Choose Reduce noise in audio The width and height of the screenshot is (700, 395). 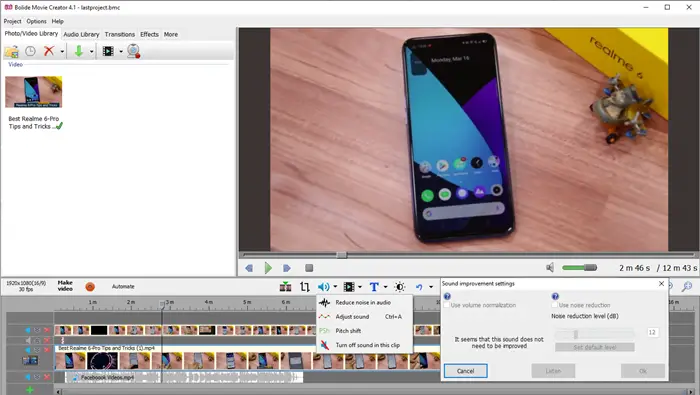click(x=364, y=303)
